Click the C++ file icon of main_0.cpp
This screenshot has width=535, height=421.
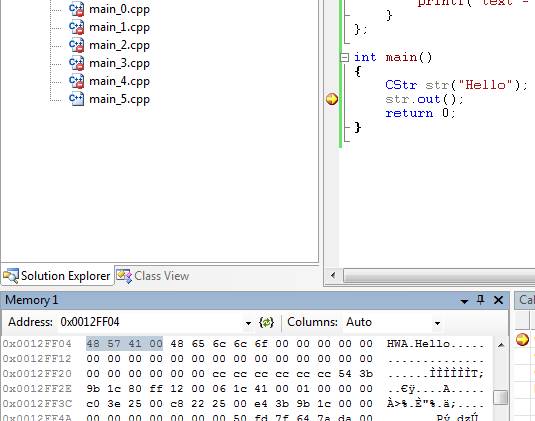coord(76,9)
